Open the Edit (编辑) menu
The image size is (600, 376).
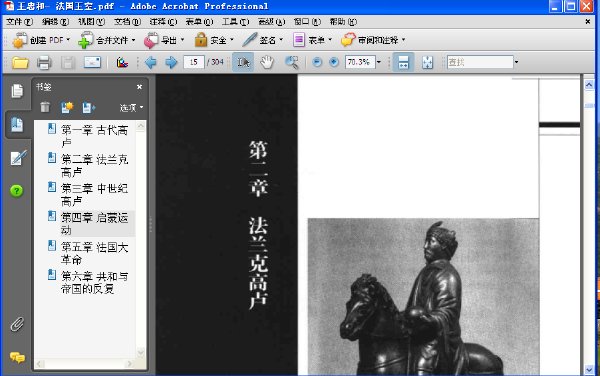(x=55, y=22)
